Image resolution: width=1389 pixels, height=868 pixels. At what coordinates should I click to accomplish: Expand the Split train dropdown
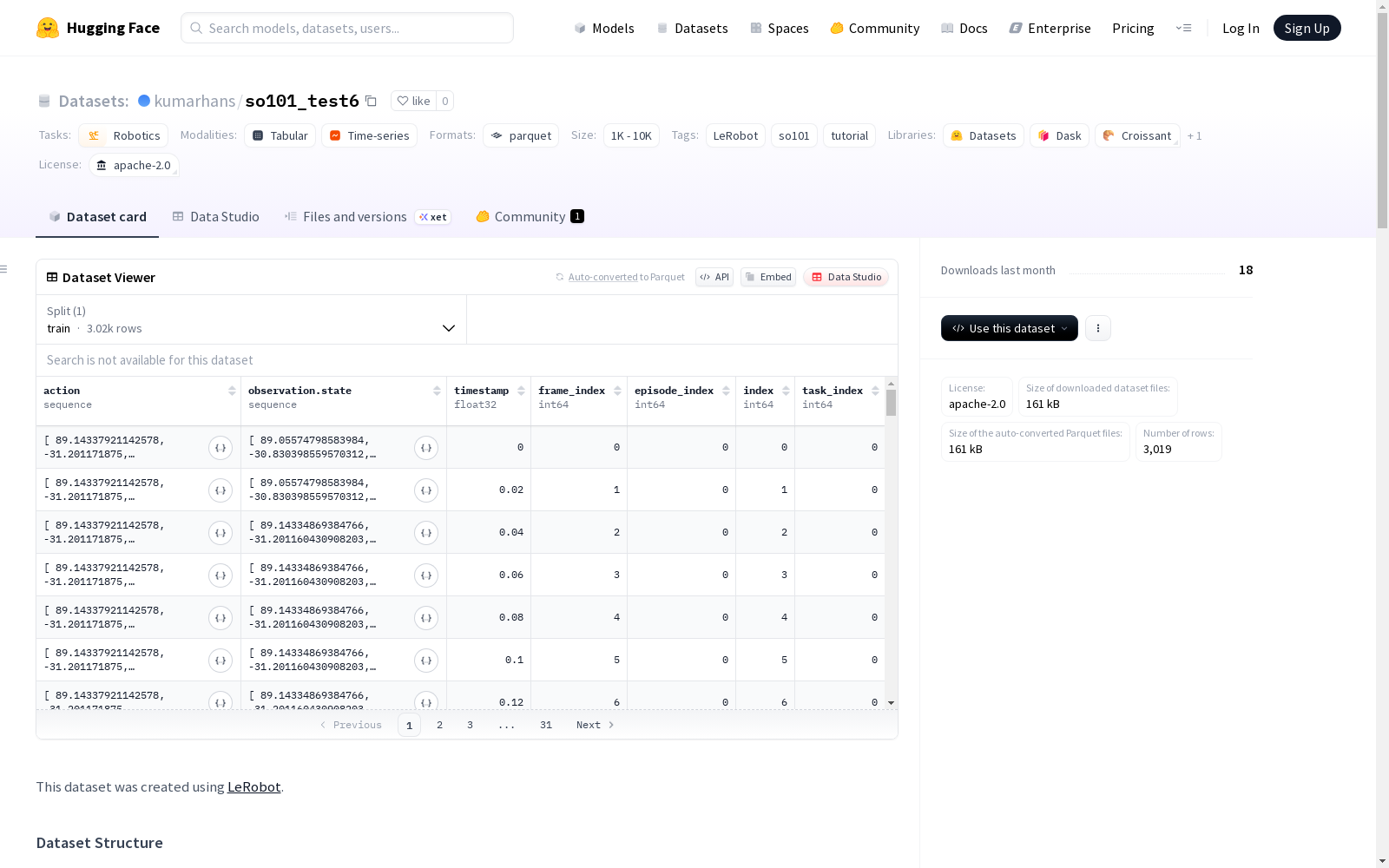click(x=252, y=319)
